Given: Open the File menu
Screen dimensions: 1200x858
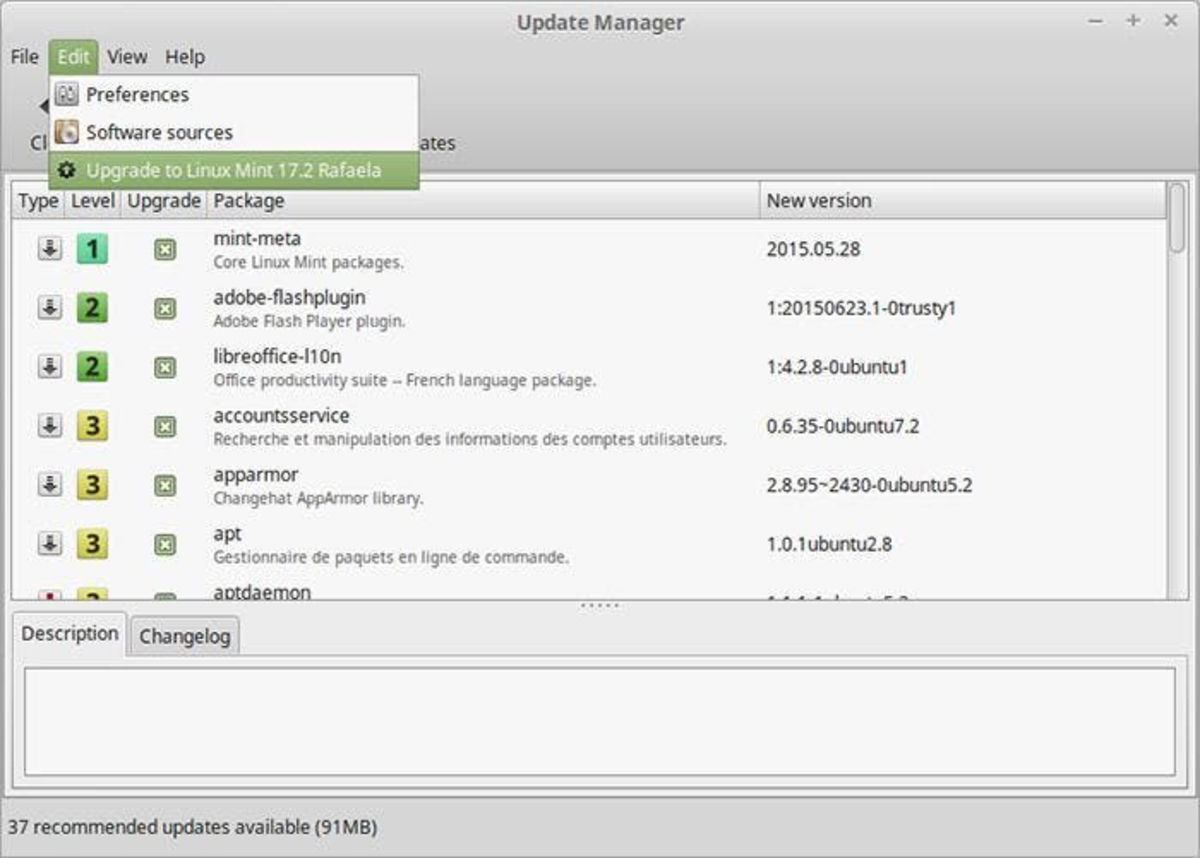Looking at the screenshot, I should click(23, 57).
